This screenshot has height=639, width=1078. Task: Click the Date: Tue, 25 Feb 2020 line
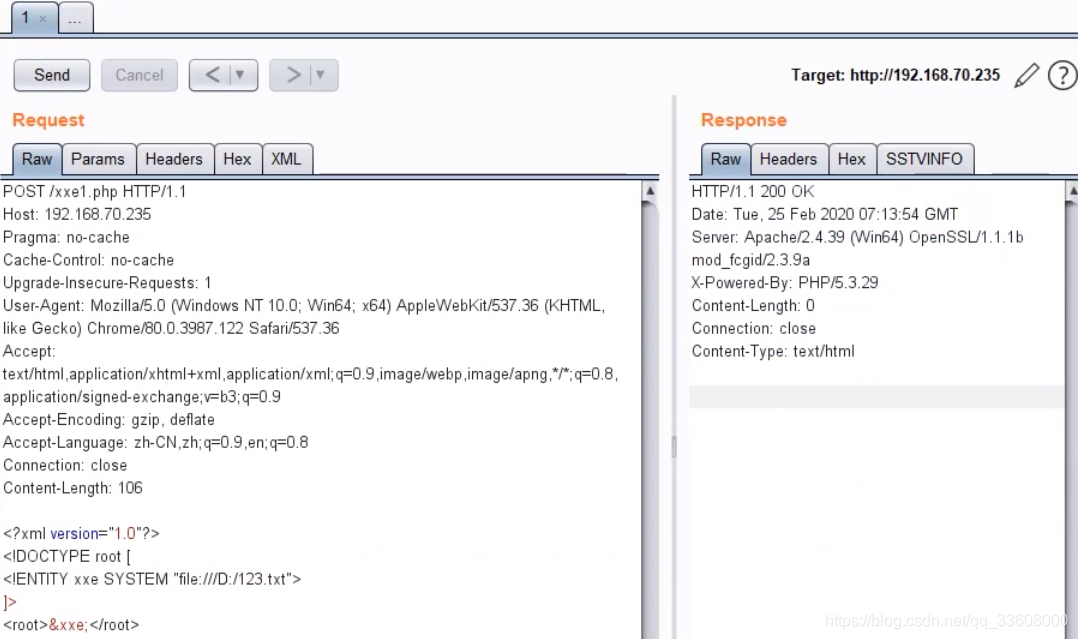pos(824,214)
